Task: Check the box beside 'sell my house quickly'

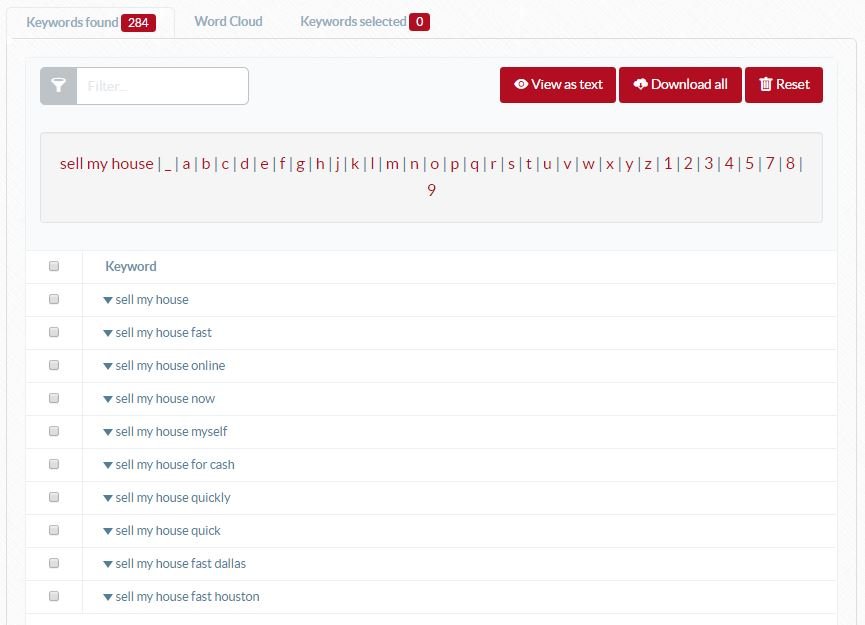Action: (54, 497)
